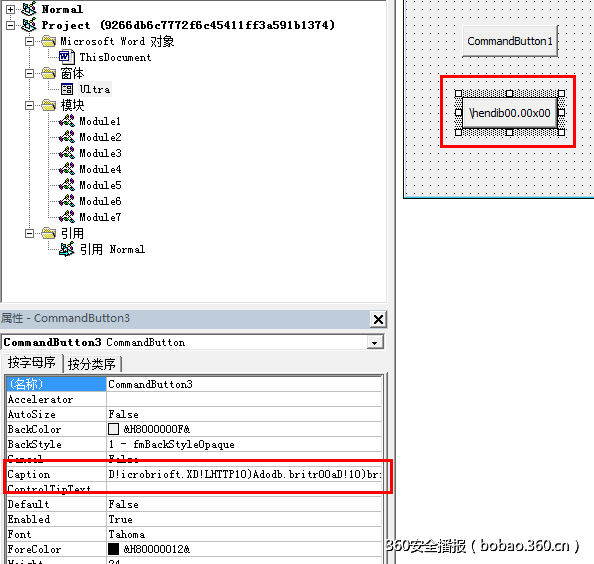
Task: Switch to the 按字母序 tab
Action: pos(32,362)
